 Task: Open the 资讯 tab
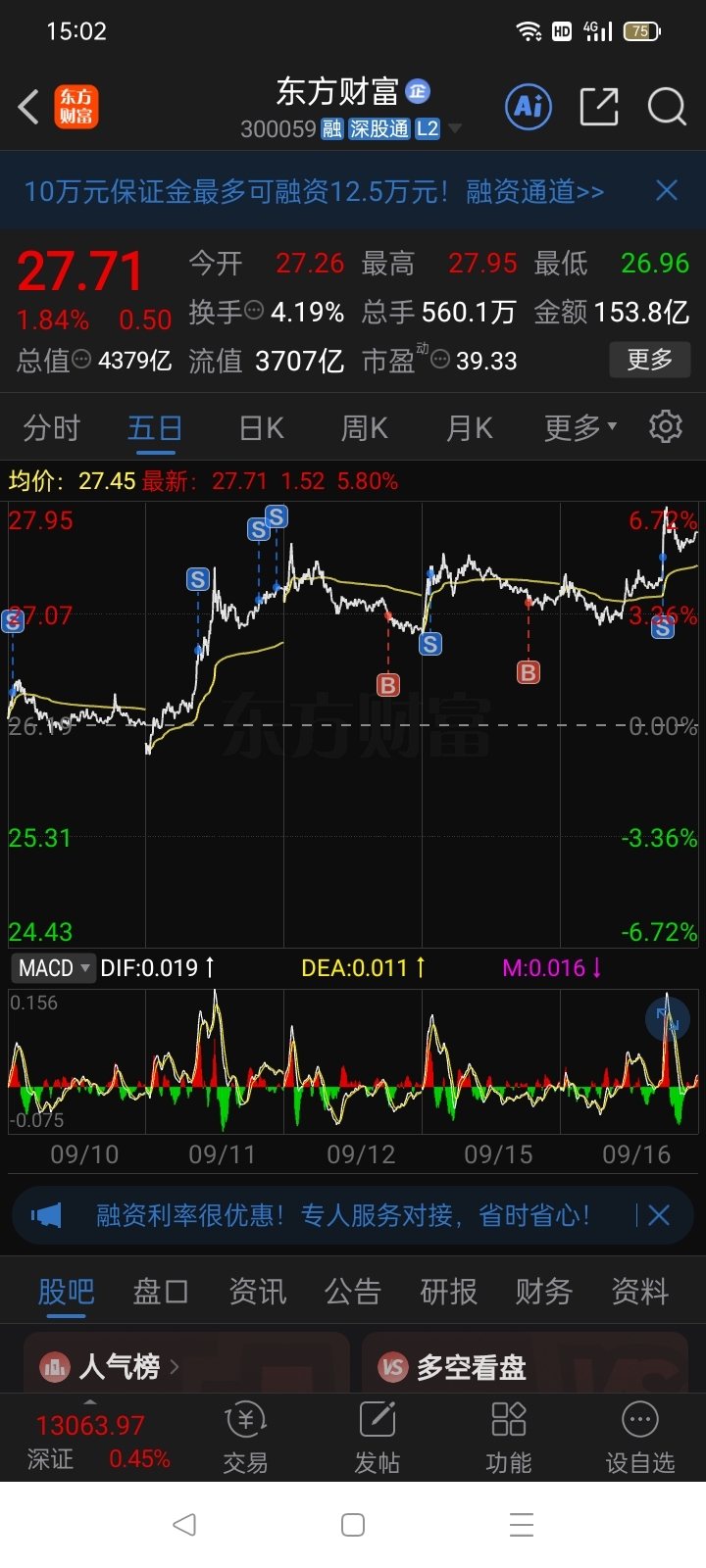257,1292
